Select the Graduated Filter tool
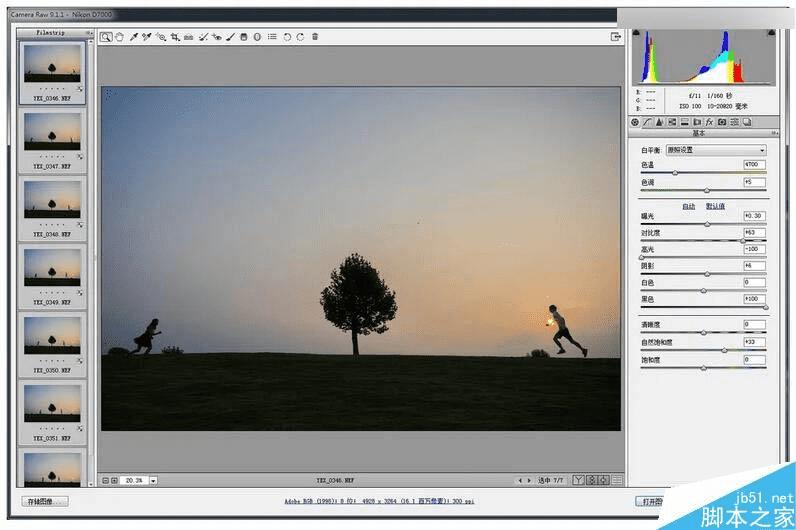 (244, 37)
